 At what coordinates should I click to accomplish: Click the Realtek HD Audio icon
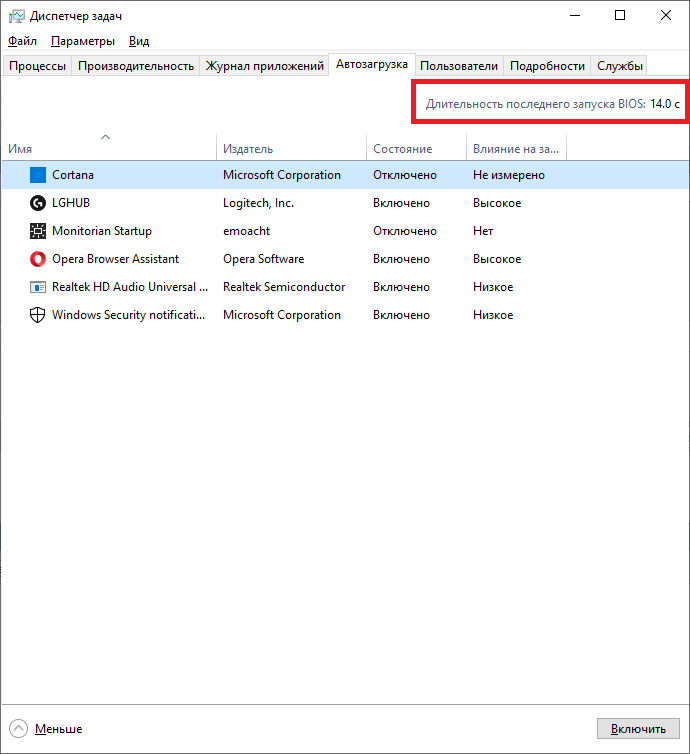tap(38, 287)
